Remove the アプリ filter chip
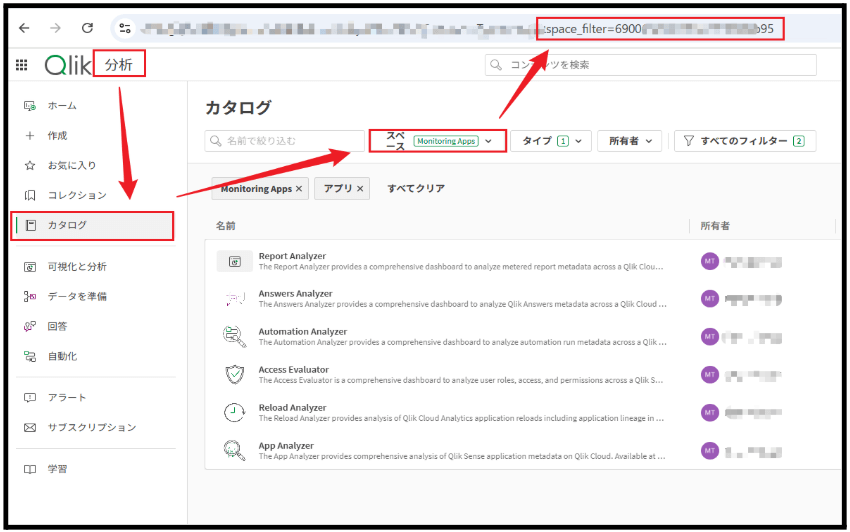Viewport: 850px width, 532px height. [361, 188]
